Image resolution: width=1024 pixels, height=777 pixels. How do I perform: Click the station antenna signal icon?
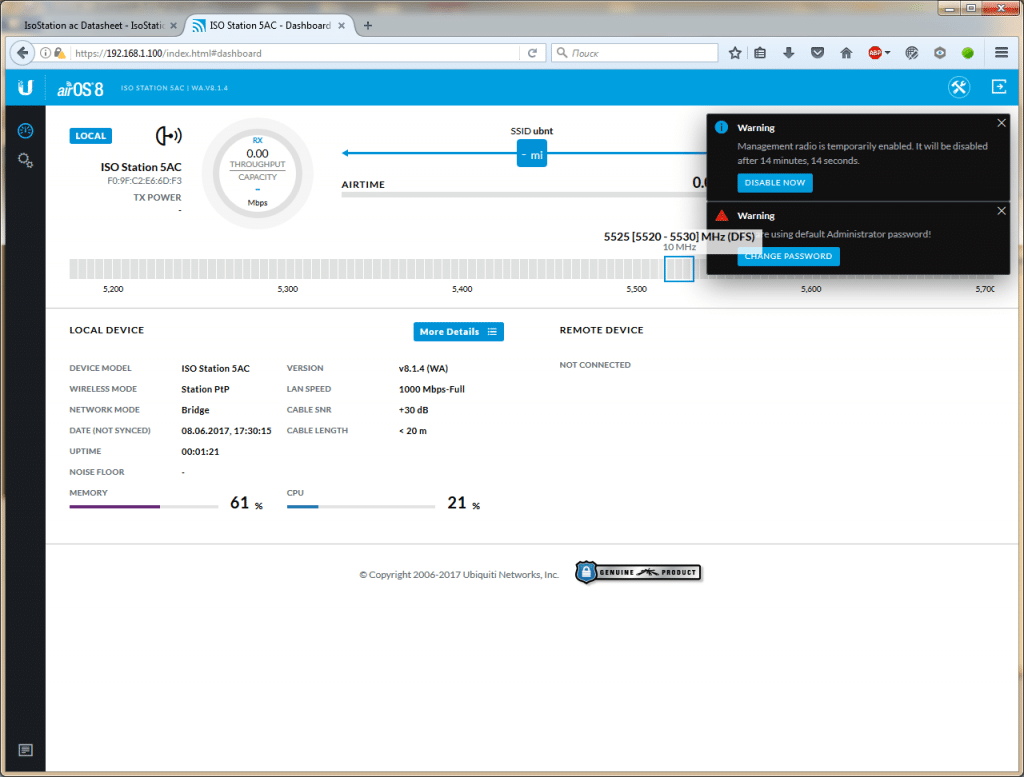point(168,136)
